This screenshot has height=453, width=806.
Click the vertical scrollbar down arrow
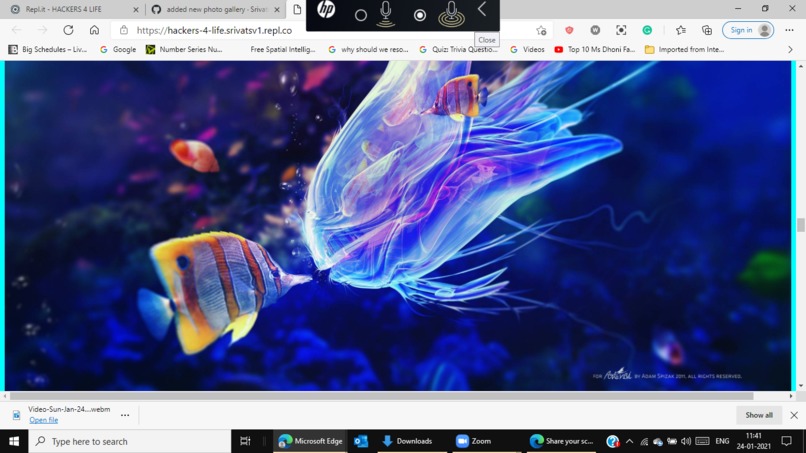[800, 386]
